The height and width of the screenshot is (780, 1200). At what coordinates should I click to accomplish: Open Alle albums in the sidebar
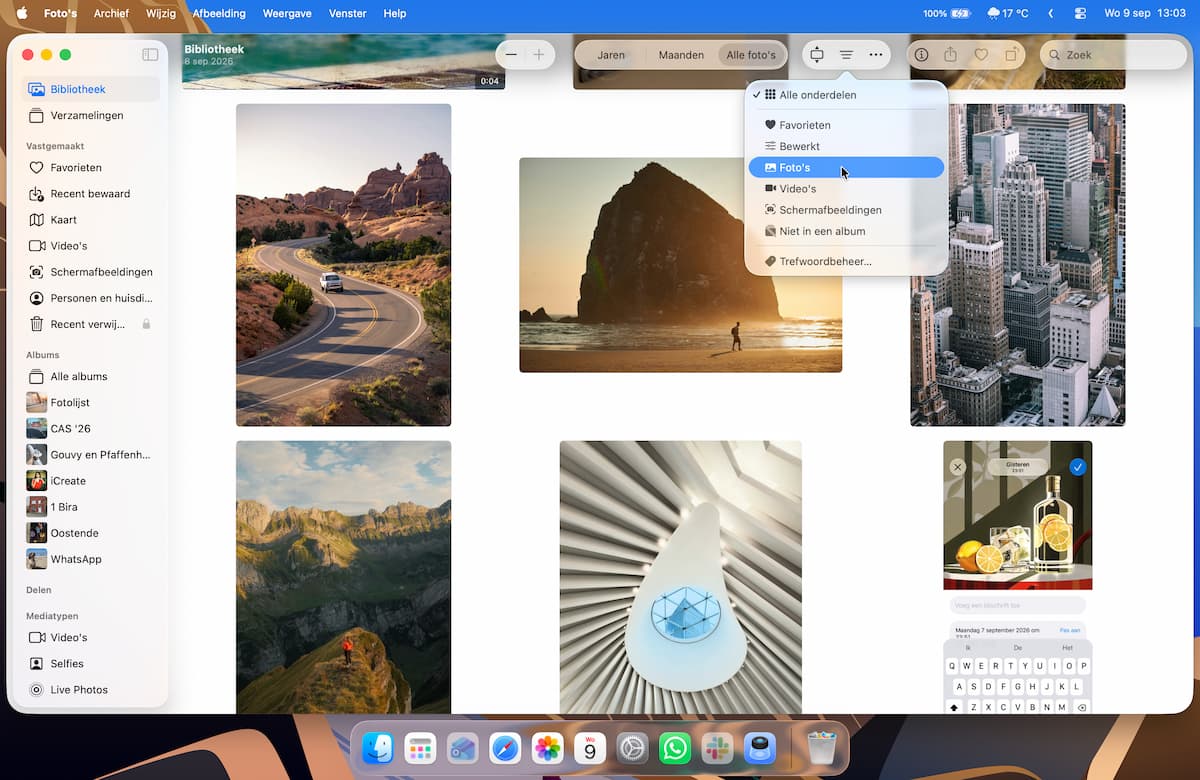coord(91,377)
